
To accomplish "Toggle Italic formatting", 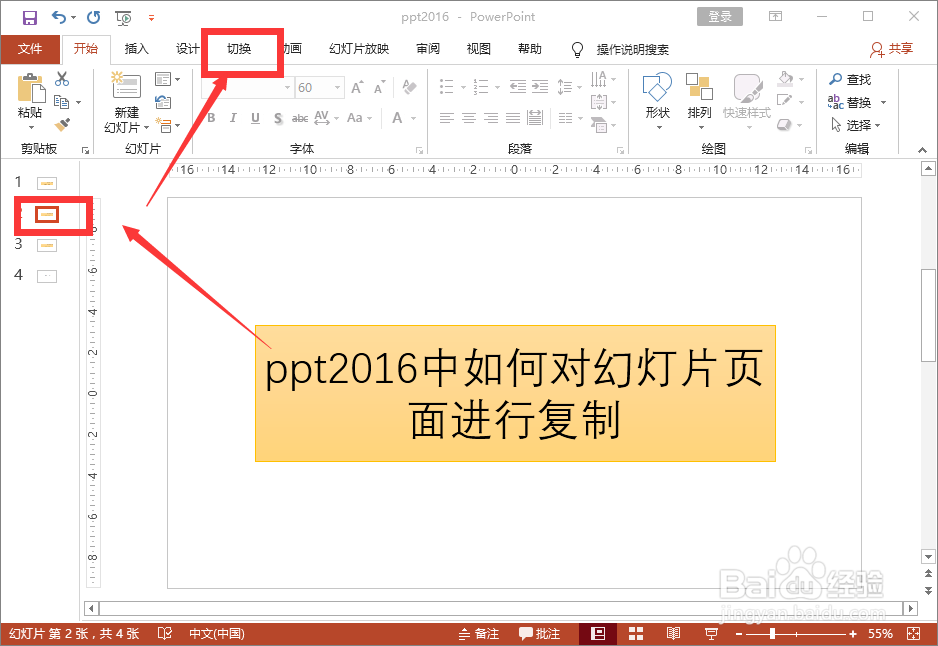I will point(233,118).
